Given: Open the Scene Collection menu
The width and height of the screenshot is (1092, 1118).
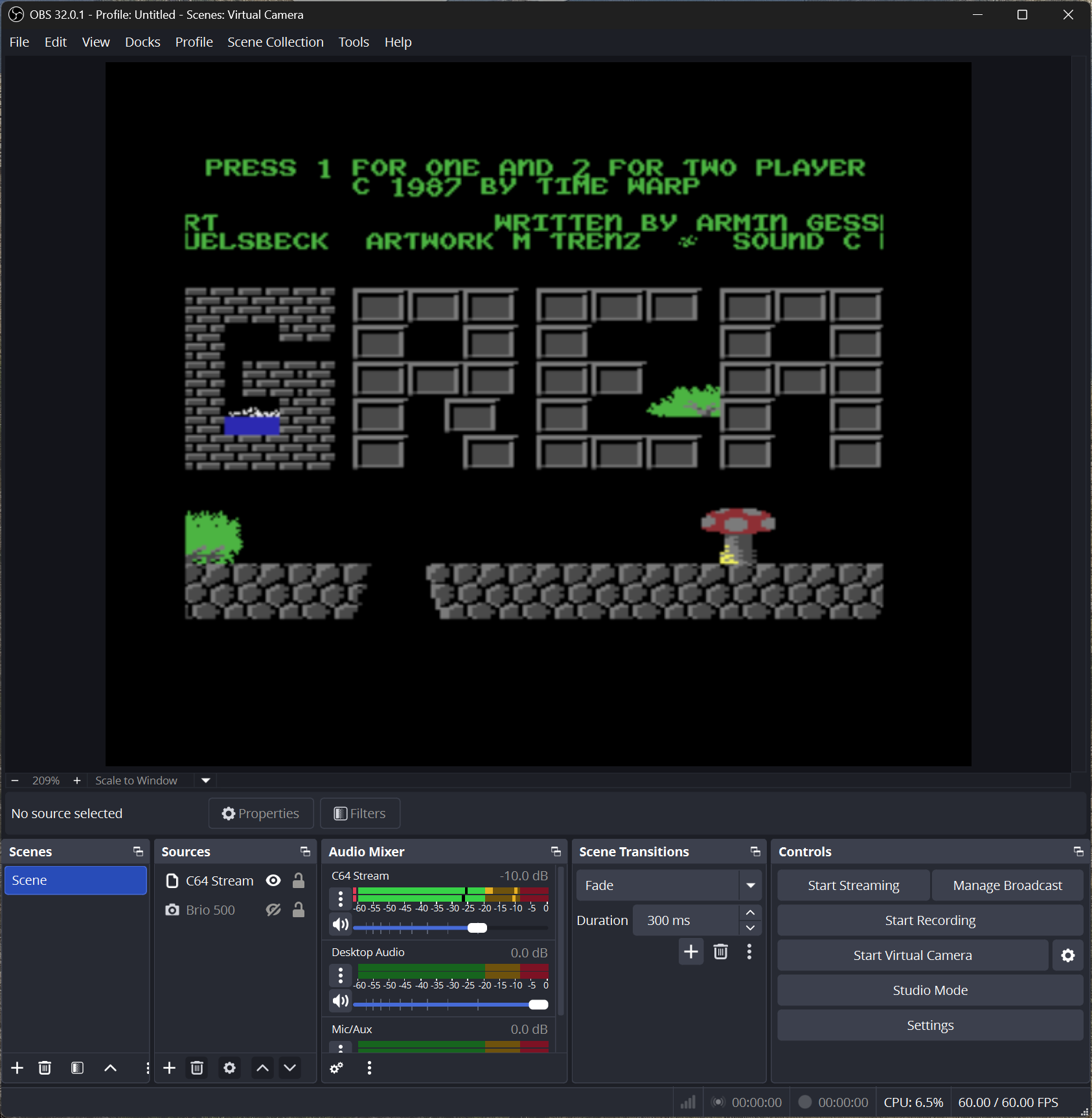Looking at the screenshot, I should pos(275,41).
